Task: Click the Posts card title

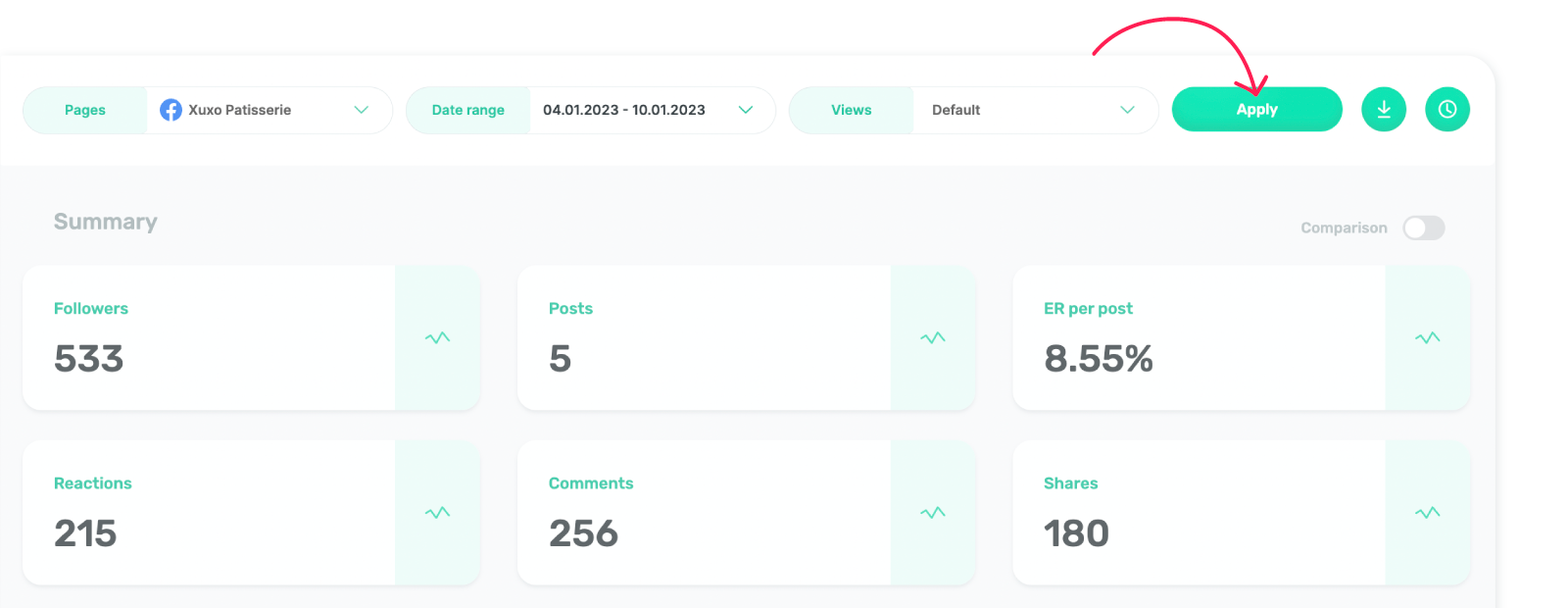Action: [x=570, y=308]
